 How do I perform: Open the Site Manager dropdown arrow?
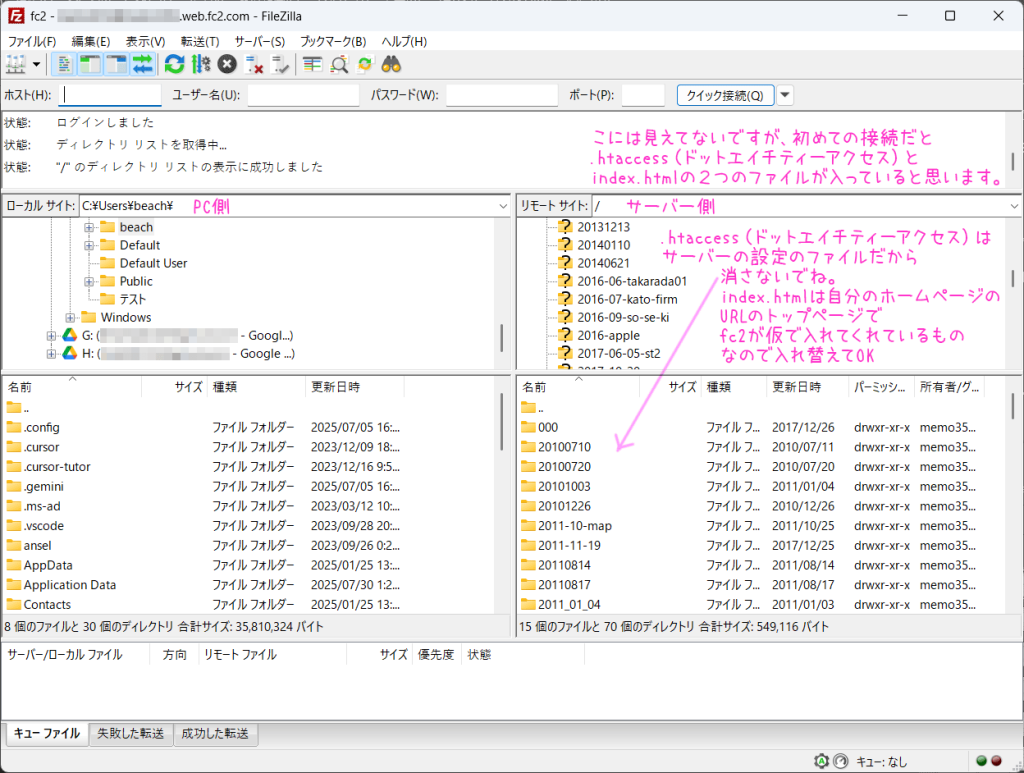[37, 65]
